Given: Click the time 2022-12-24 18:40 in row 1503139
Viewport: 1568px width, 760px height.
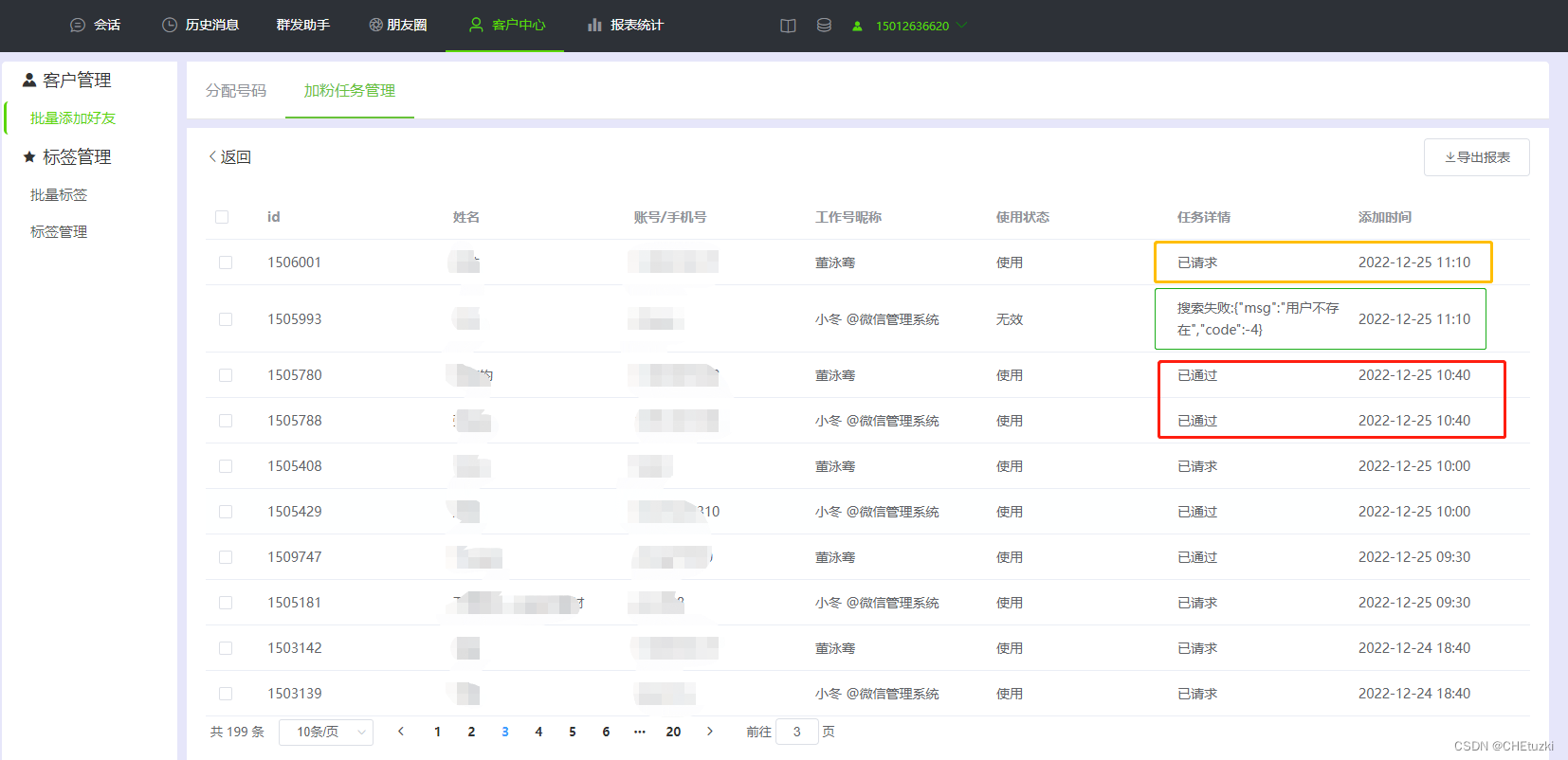Looking at the screenshot, I should tap(1414, 694).
